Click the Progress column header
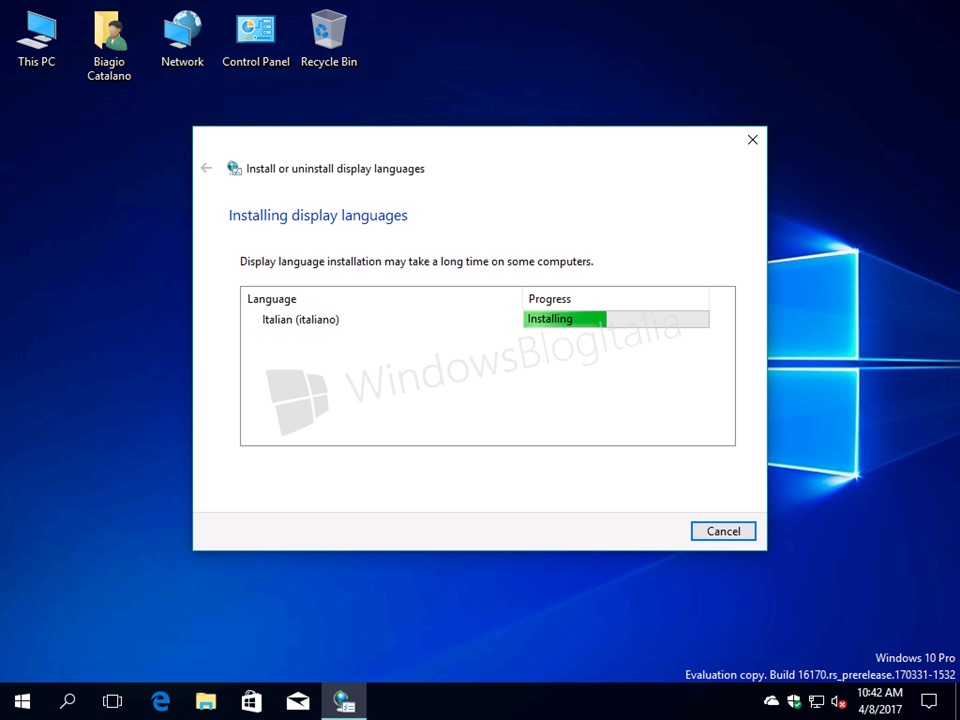 click(x=615, y=299)
